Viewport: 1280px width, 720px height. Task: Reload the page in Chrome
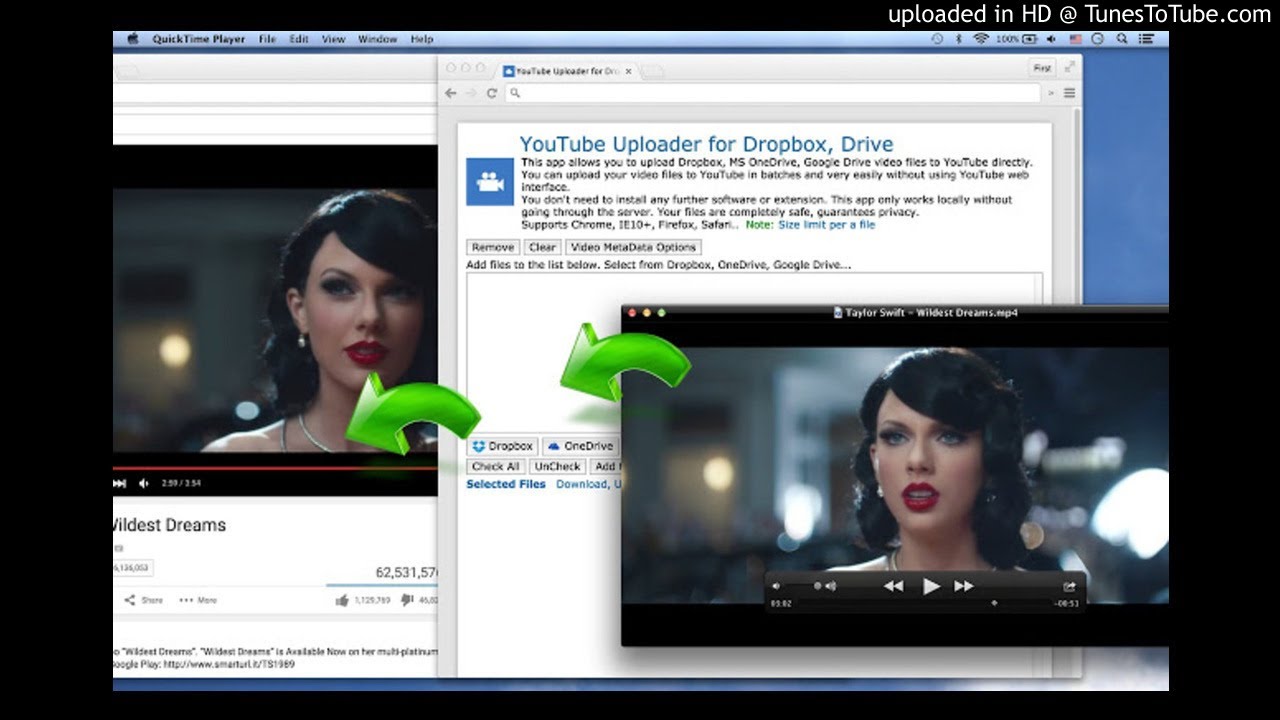tap(492, 93)
